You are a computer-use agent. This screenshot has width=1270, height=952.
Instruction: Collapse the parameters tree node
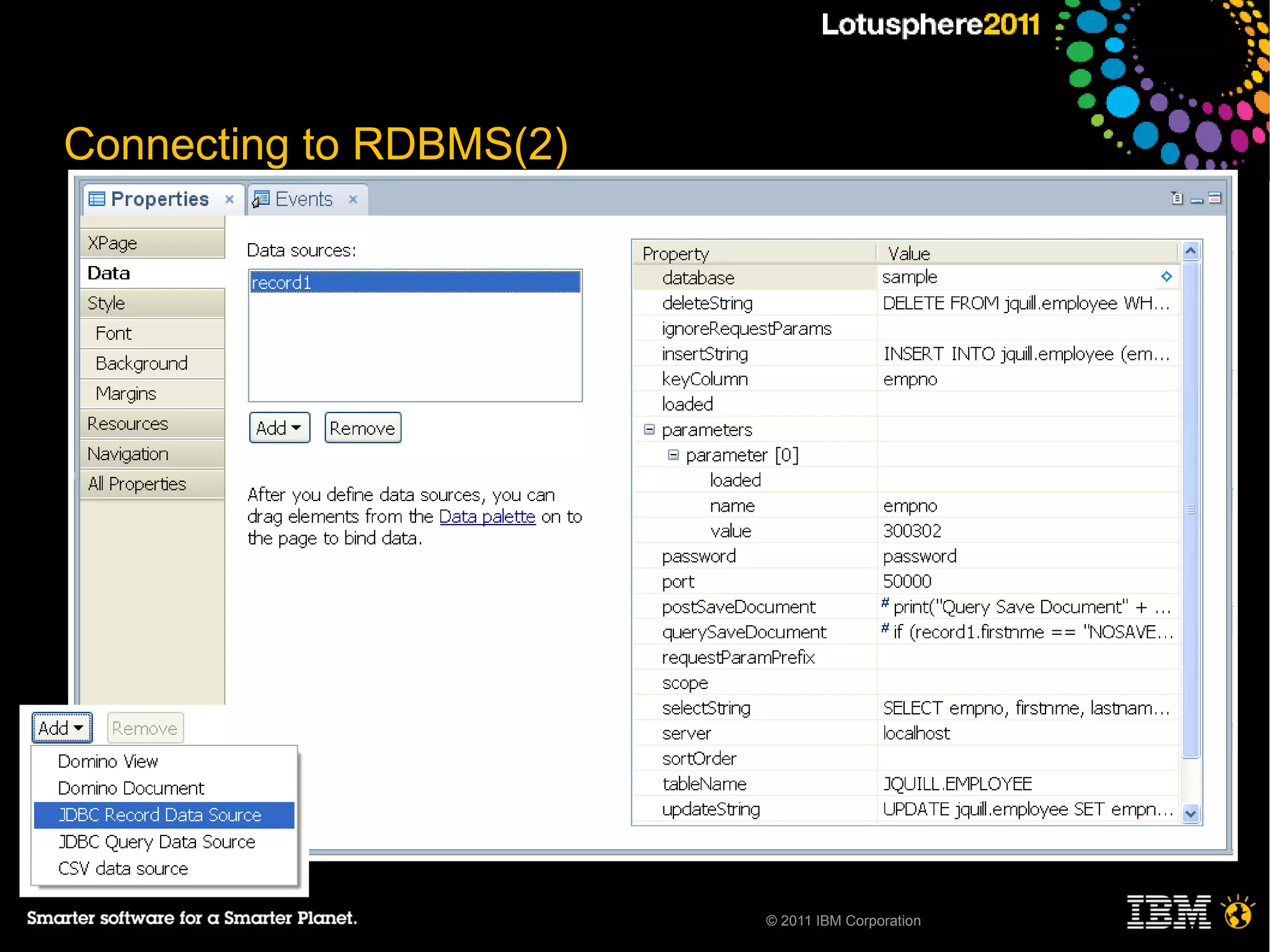tap(649, 429)
